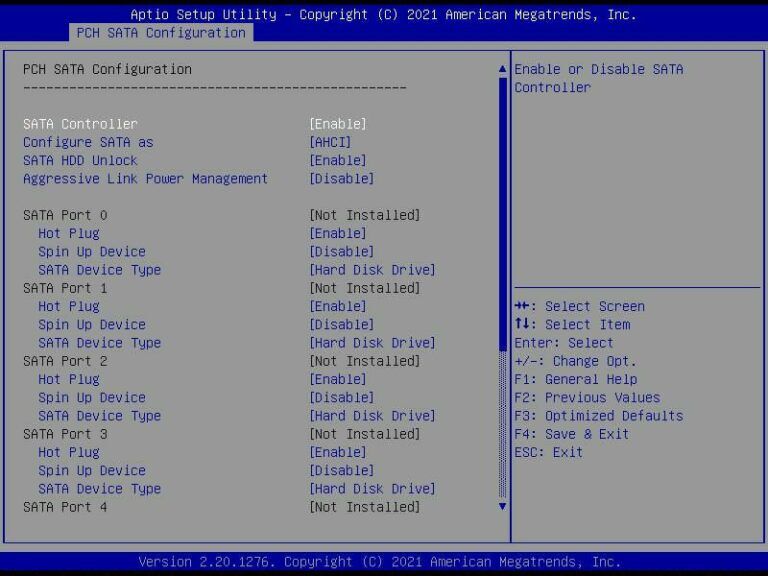Open SATA Port 0 Device Type [Hard Disk Drive] value
768x576 pixels.
(372, 270)
